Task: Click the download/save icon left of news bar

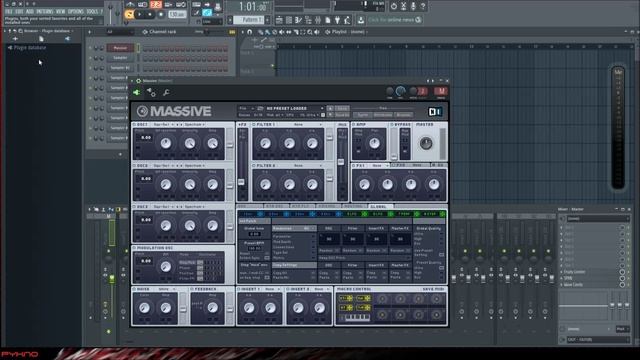Action: (361, 20)
